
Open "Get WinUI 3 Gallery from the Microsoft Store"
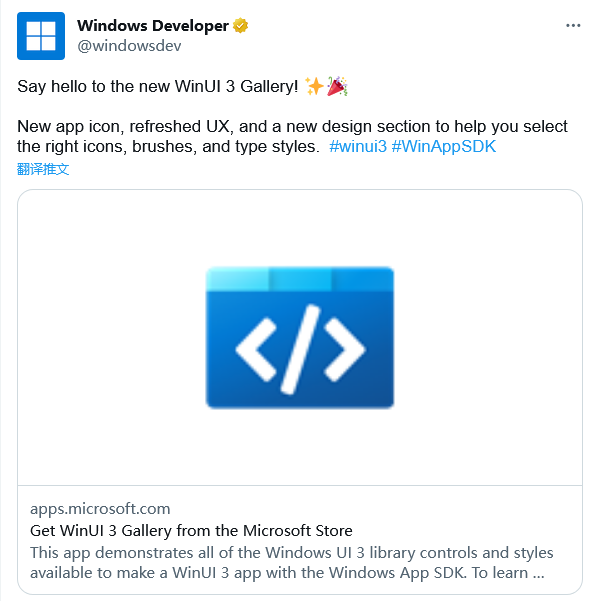(191, 530)
